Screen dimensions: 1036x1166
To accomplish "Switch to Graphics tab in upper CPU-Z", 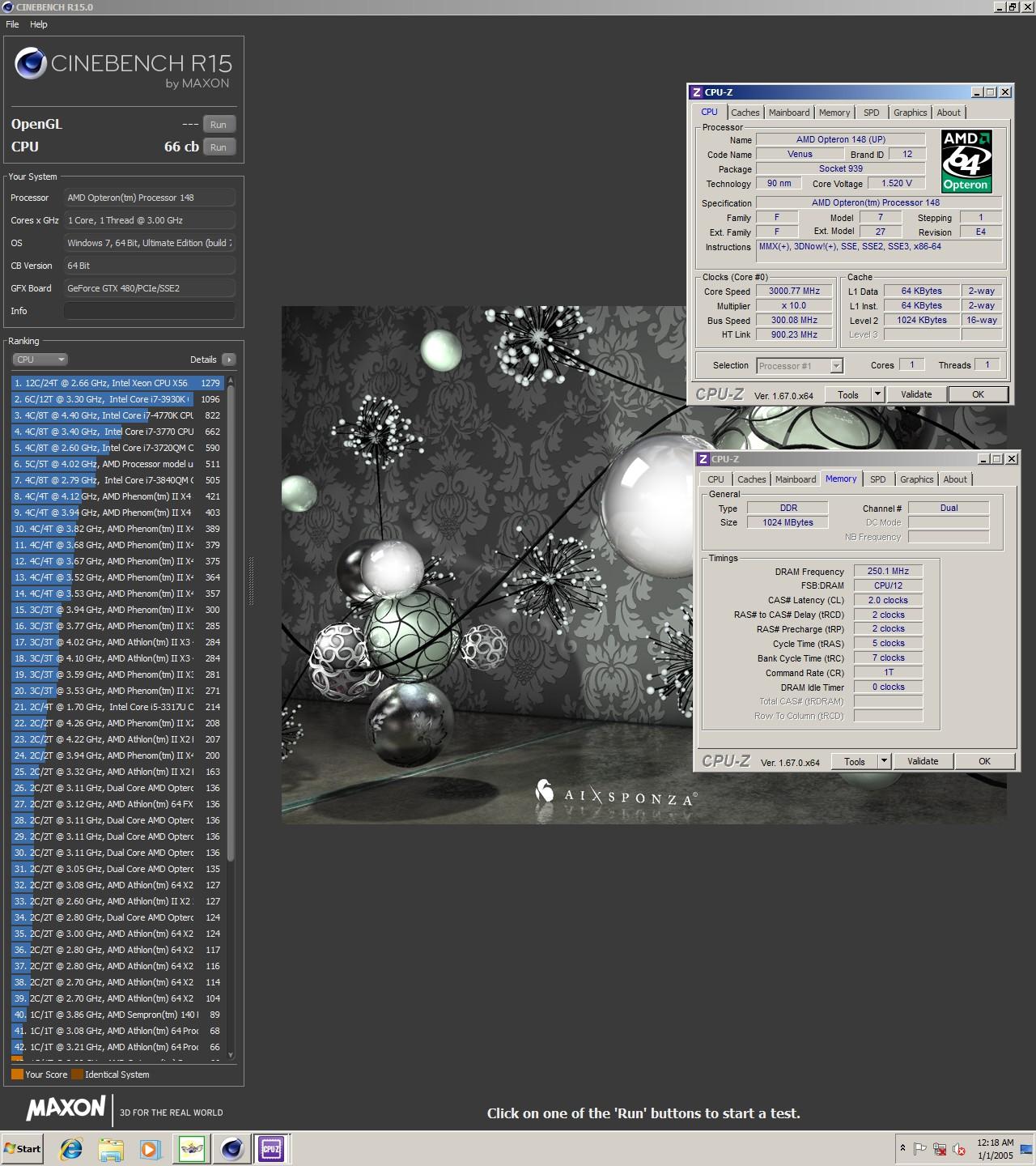I will [x=910, y=113].
